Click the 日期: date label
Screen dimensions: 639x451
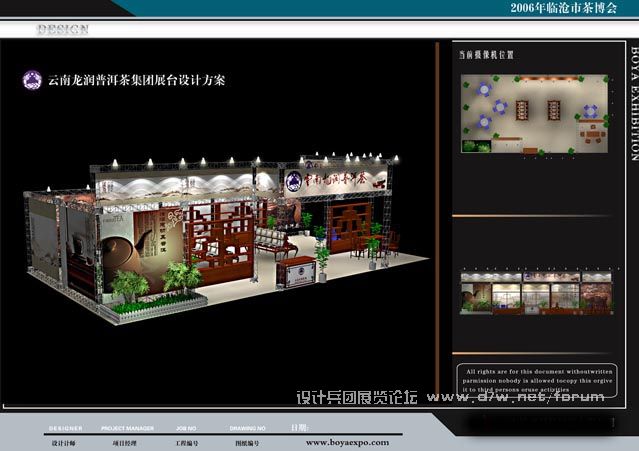click(299, 427)
